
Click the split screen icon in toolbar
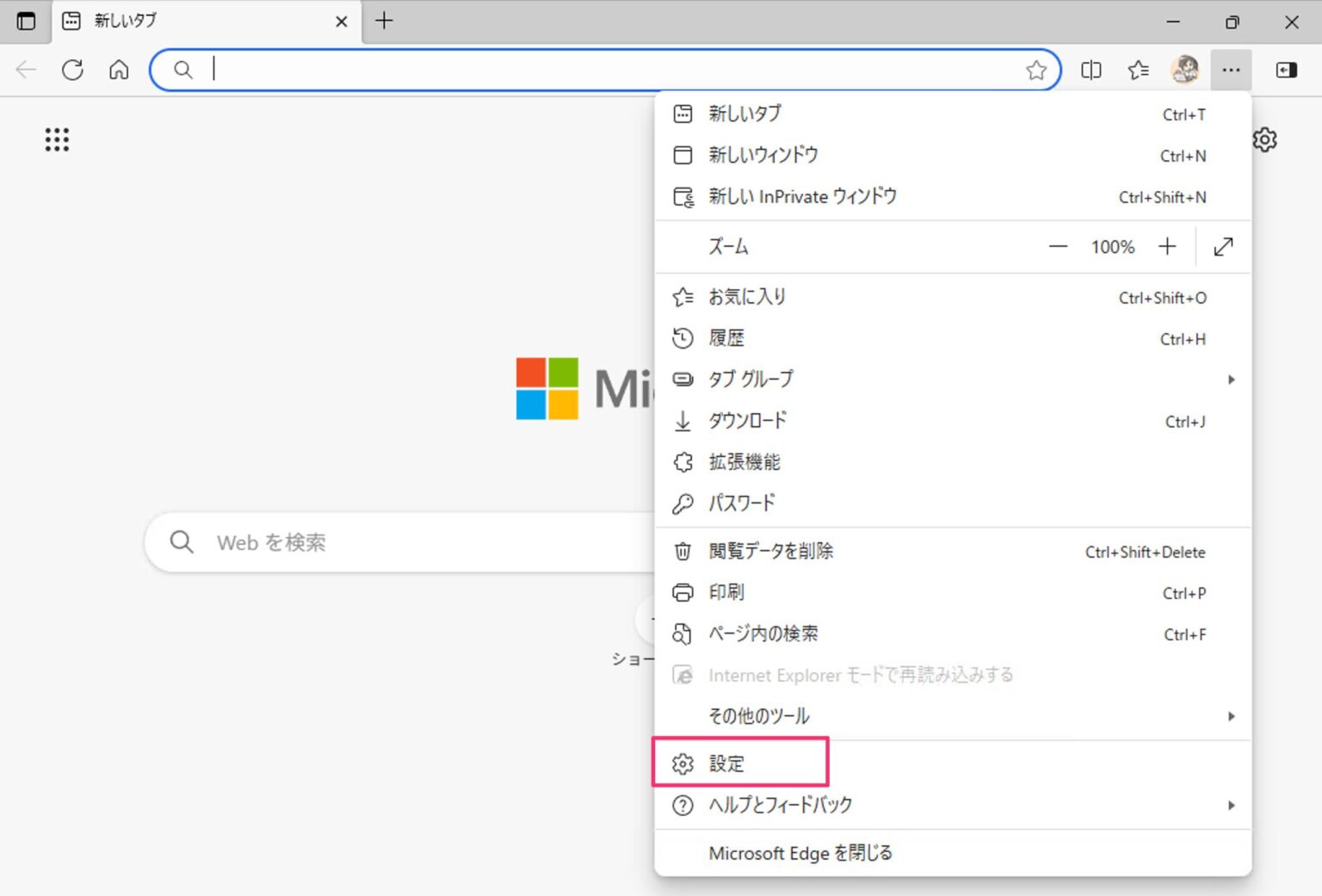point(1090,70)
